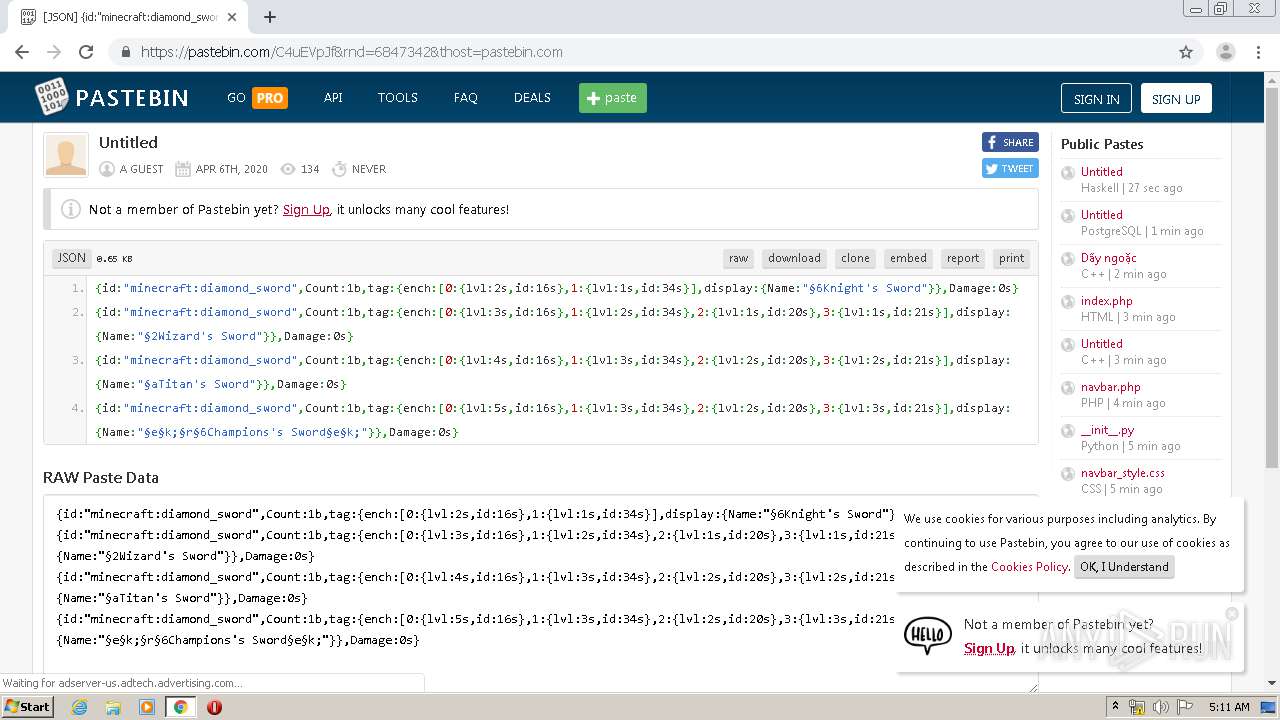This screenshot has height=720, width=1280.
Task: Open the Dãy ngoặc public paste
Action: coord(1108,258)
